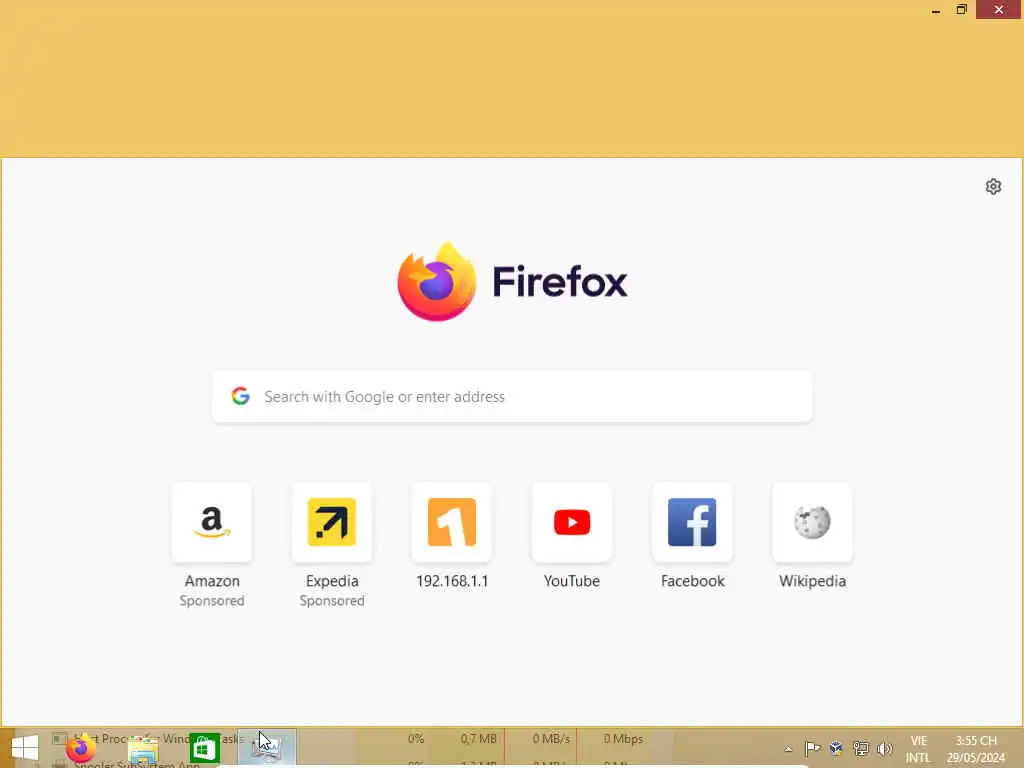Click the Facebook text label
Viewport: 1024px width, 768px height.
coord(692,581)
